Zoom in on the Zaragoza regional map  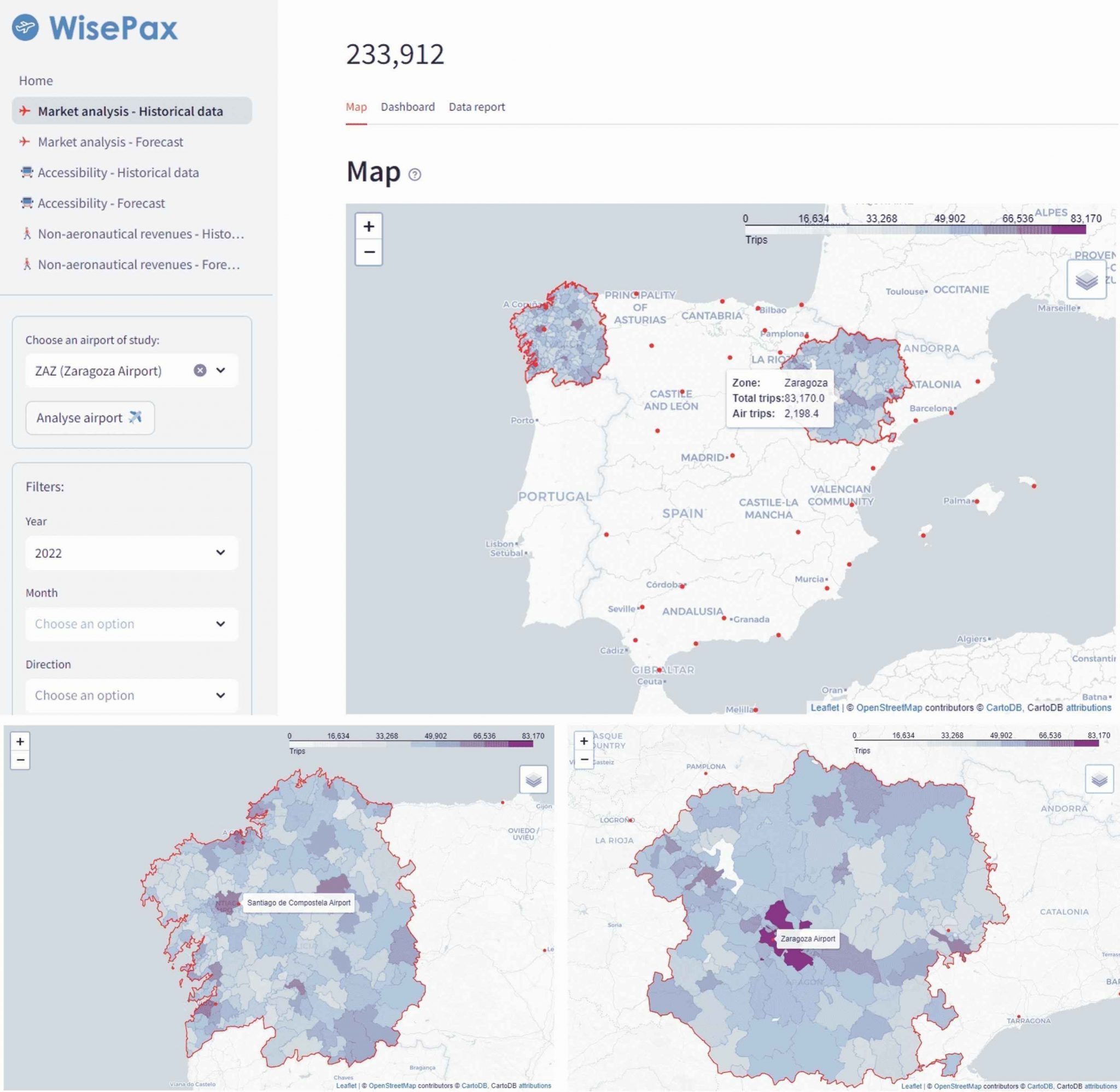click(584, 740)
